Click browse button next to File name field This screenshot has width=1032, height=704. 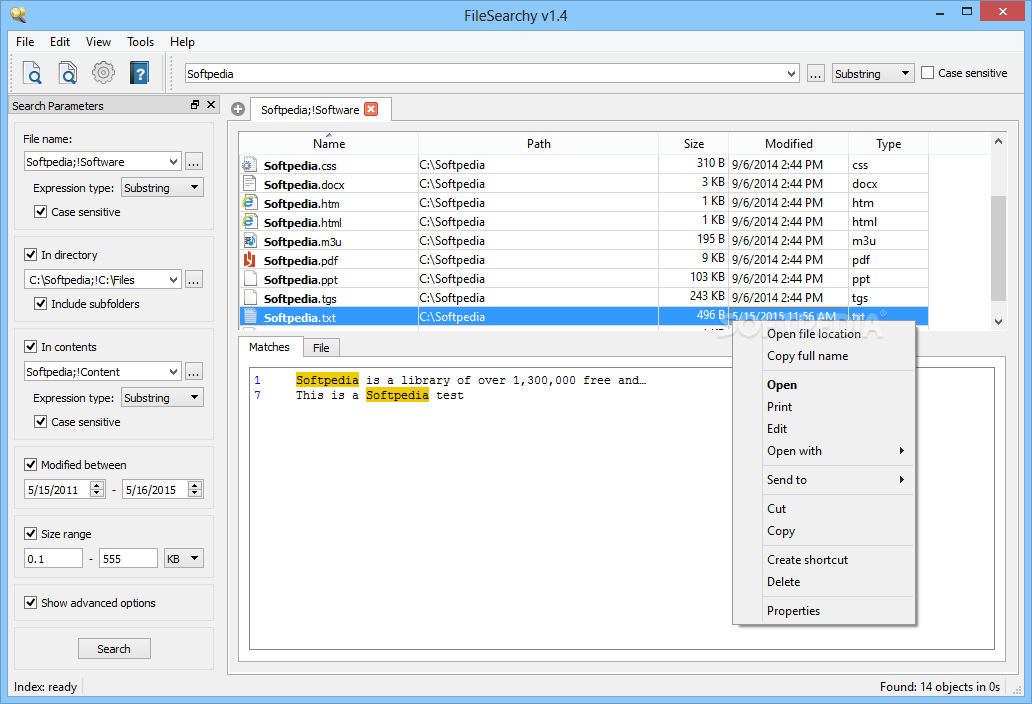tap(194, 162)
